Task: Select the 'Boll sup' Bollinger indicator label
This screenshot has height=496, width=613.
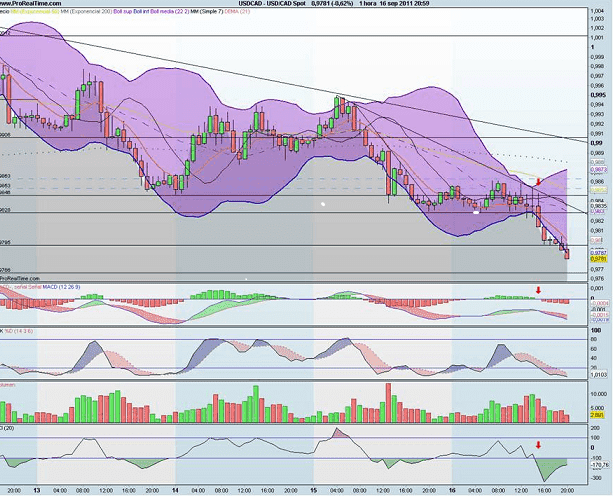Action: click(x=123, y=12)
